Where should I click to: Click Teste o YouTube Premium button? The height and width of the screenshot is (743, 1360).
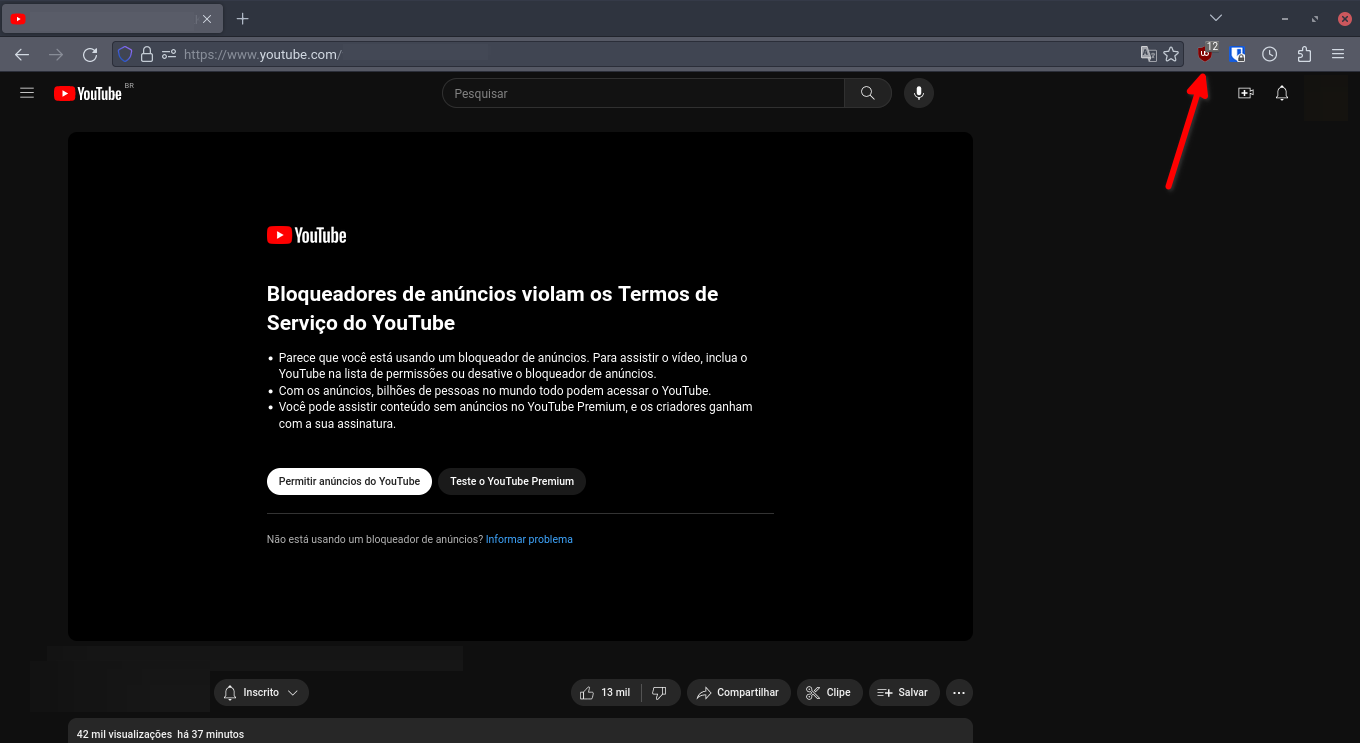click(x=512, y=481)
